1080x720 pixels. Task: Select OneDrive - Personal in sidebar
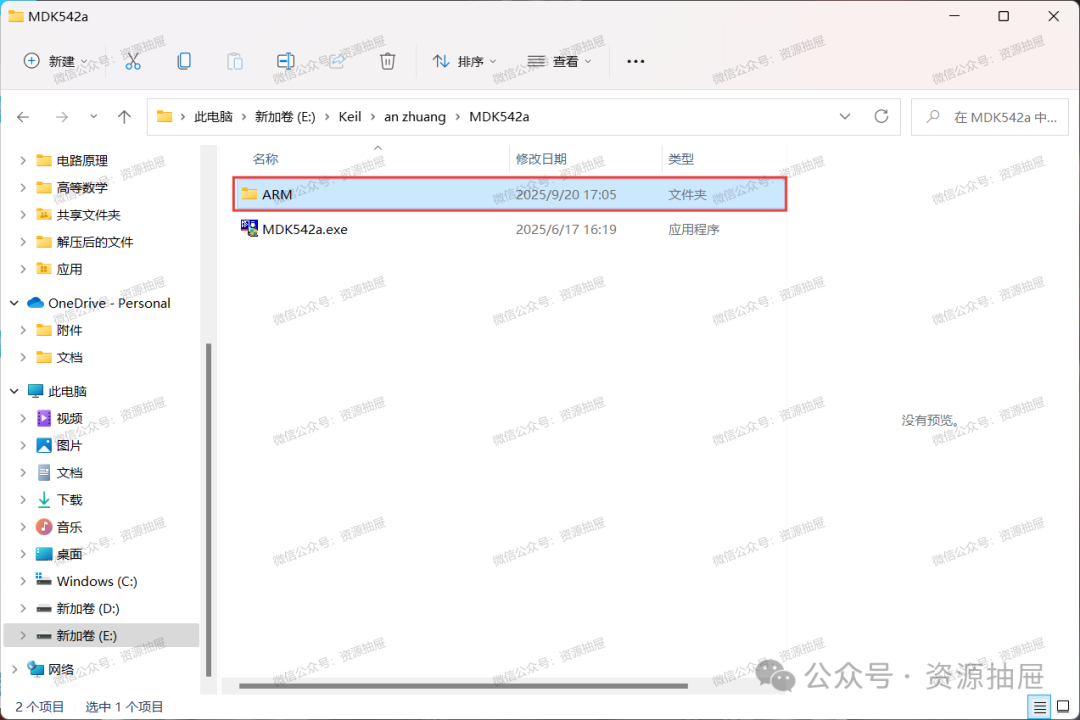109,303
